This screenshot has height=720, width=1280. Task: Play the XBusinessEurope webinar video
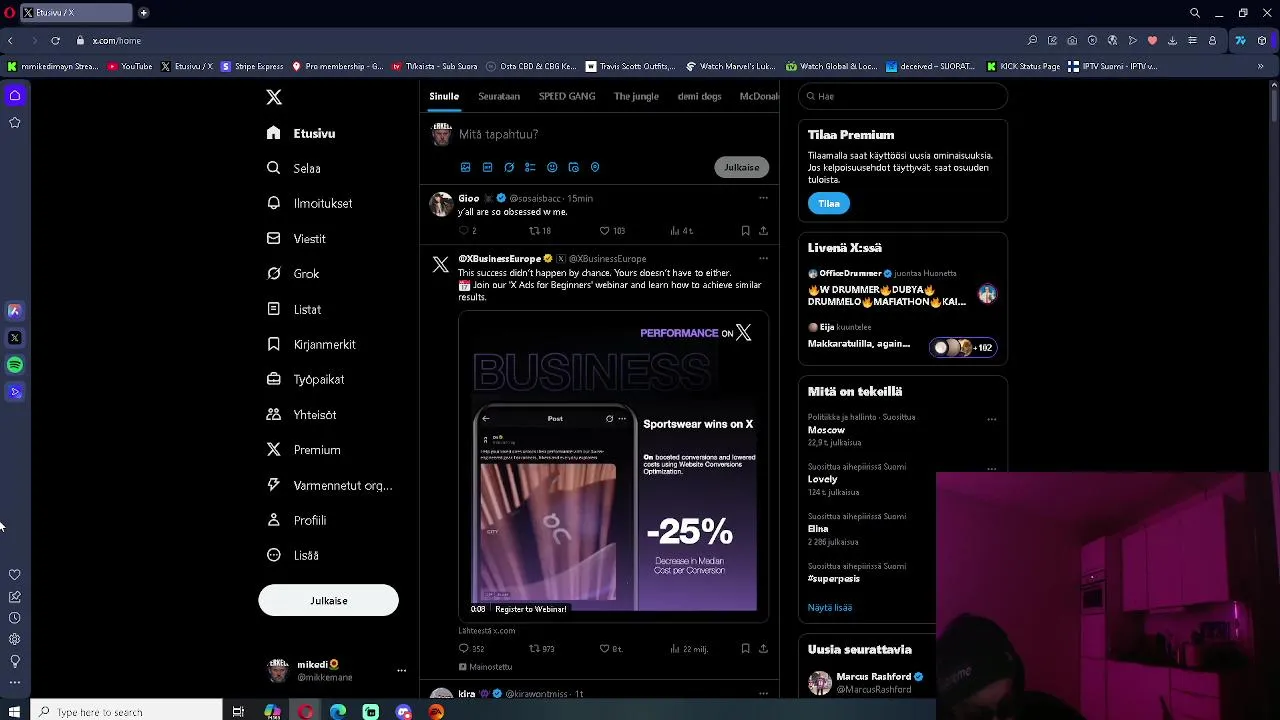click(x=613, y=465)
